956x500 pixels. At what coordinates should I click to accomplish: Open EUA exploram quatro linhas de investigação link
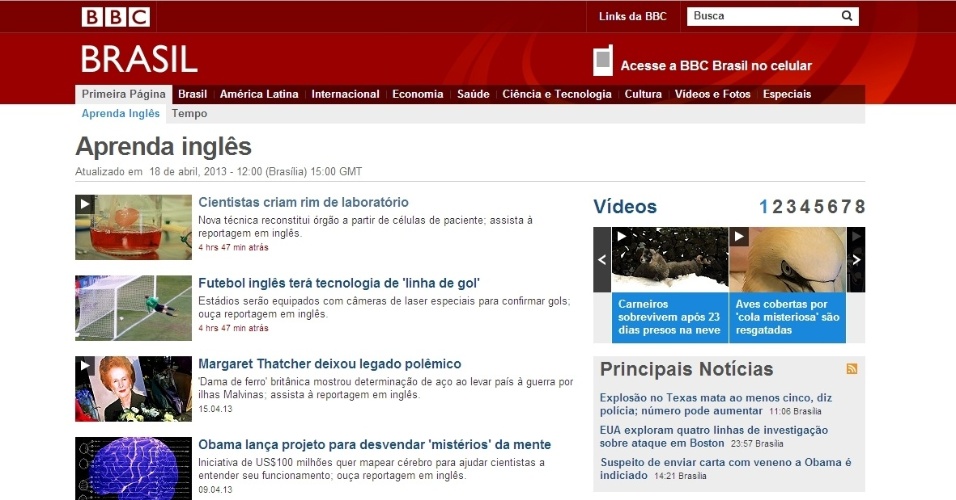(713, 437)
